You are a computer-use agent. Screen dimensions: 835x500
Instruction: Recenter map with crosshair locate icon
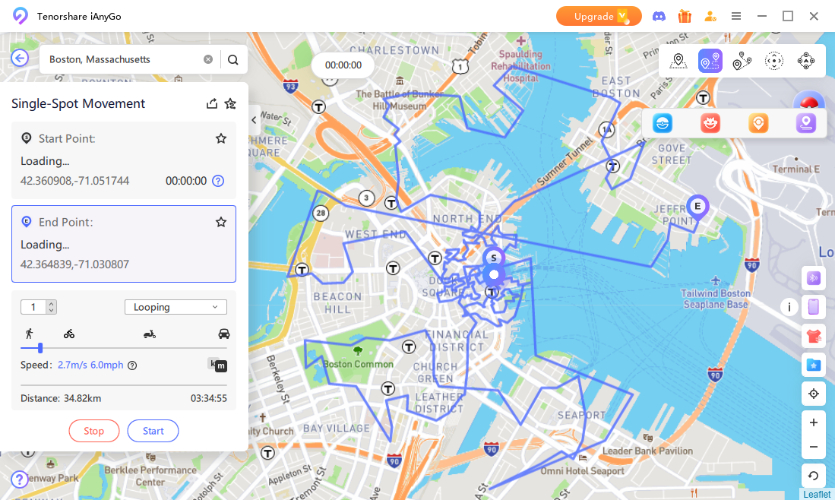pyautogui.click(x=813, y=394)
